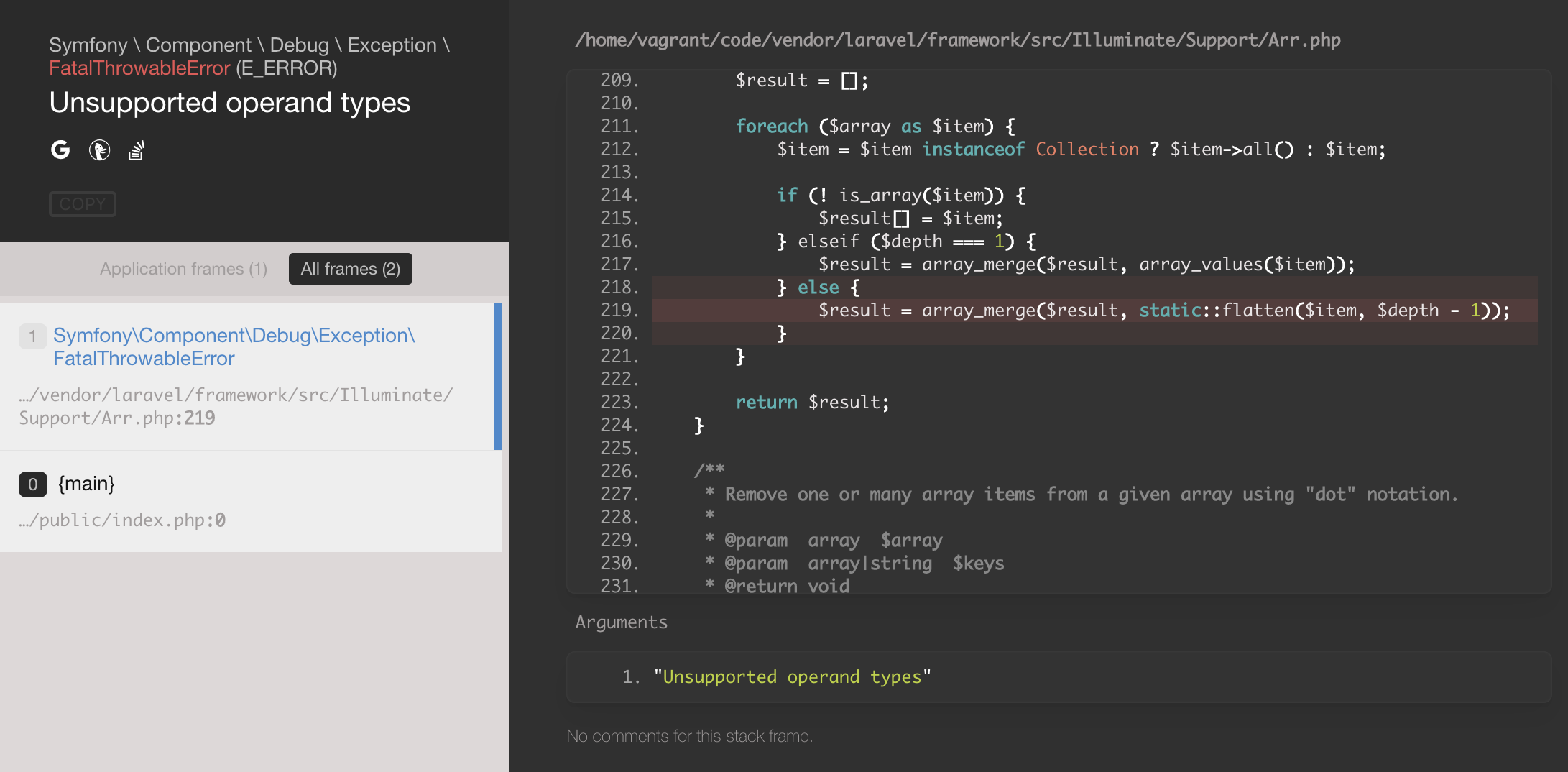1568x772 pixels.
Task: Click line 229 @param array $array comment
Action: 824,541
